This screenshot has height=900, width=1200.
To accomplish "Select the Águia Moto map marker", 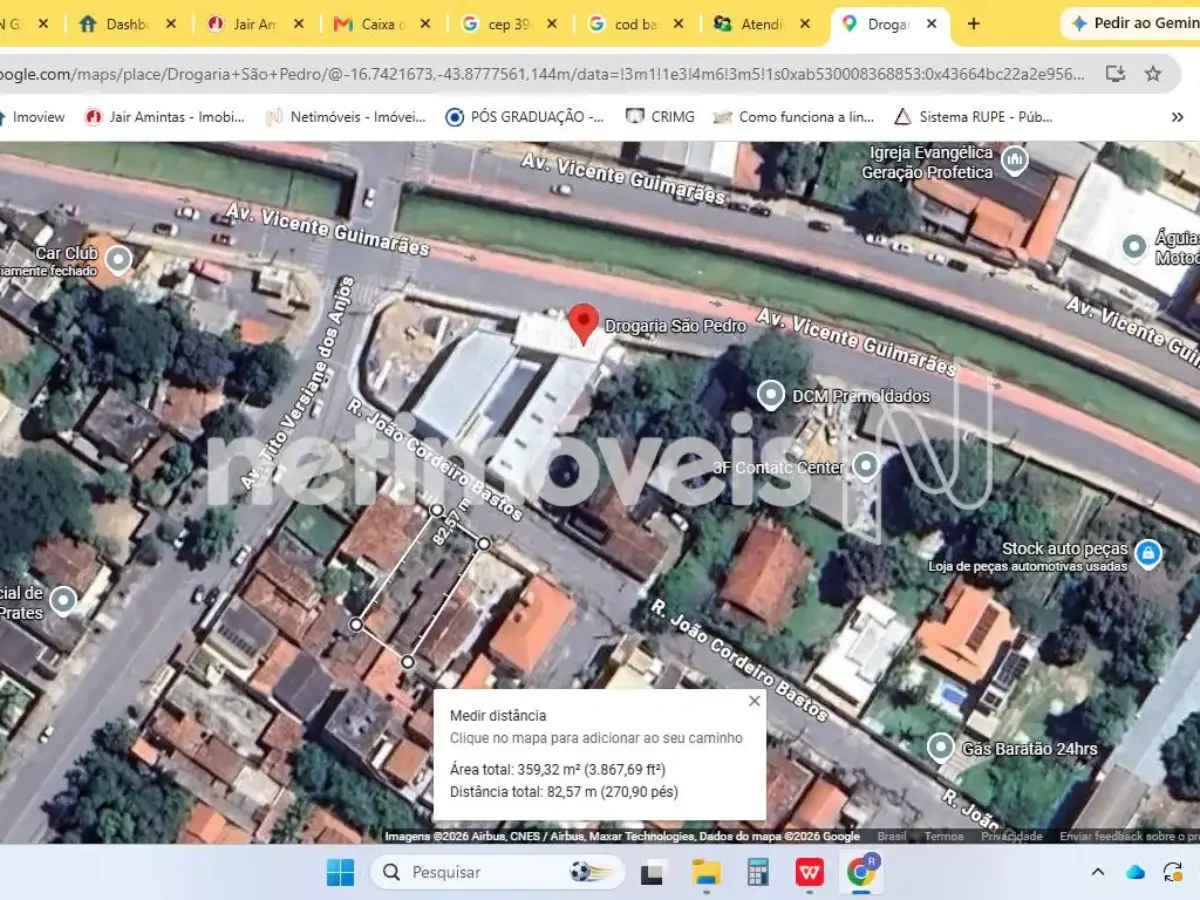I will (x=1134, y=245).
